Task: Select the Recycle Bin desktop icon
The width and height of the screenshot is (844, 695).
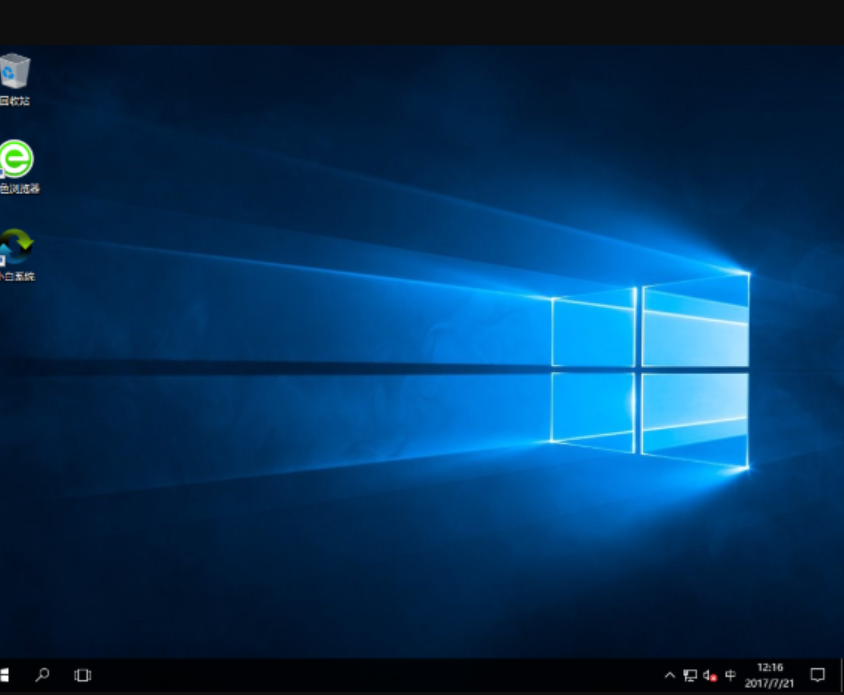Action: pos(15,71)
